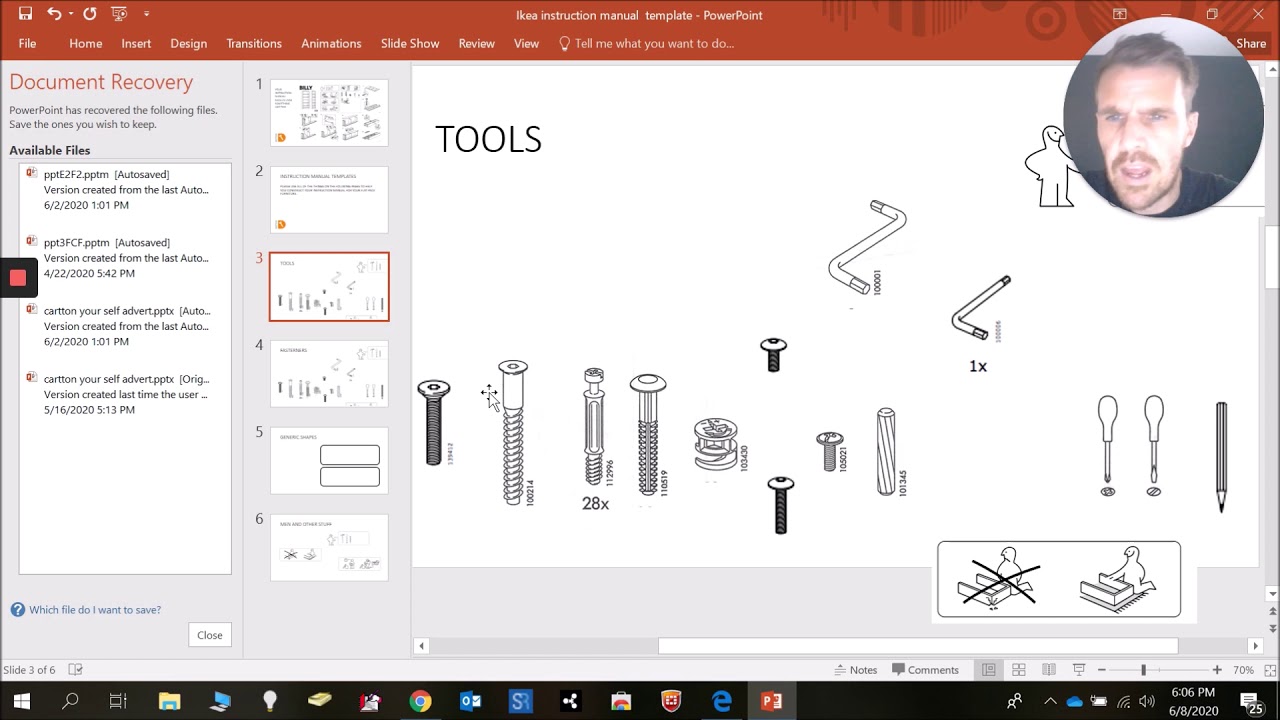Select the small Allen key graphic
The image size is (1280, 720).
(x=981, y=308)
